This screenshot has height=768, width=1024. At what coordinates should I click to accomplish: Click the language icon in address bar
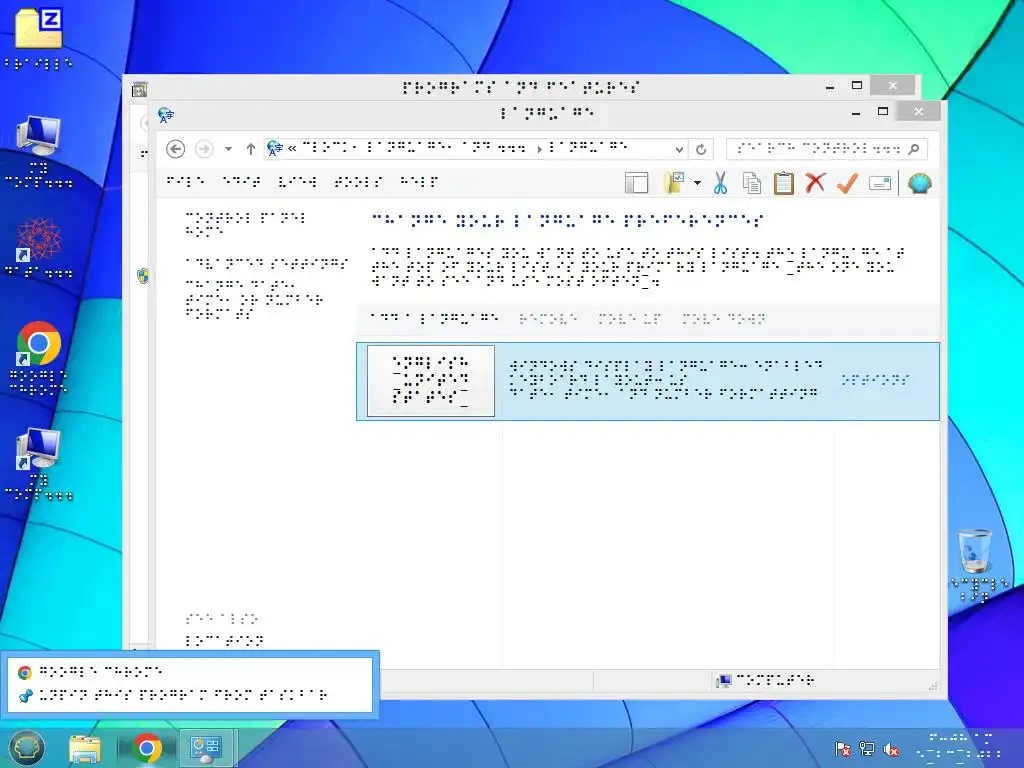pyautogui.click(x=275, y=149)
